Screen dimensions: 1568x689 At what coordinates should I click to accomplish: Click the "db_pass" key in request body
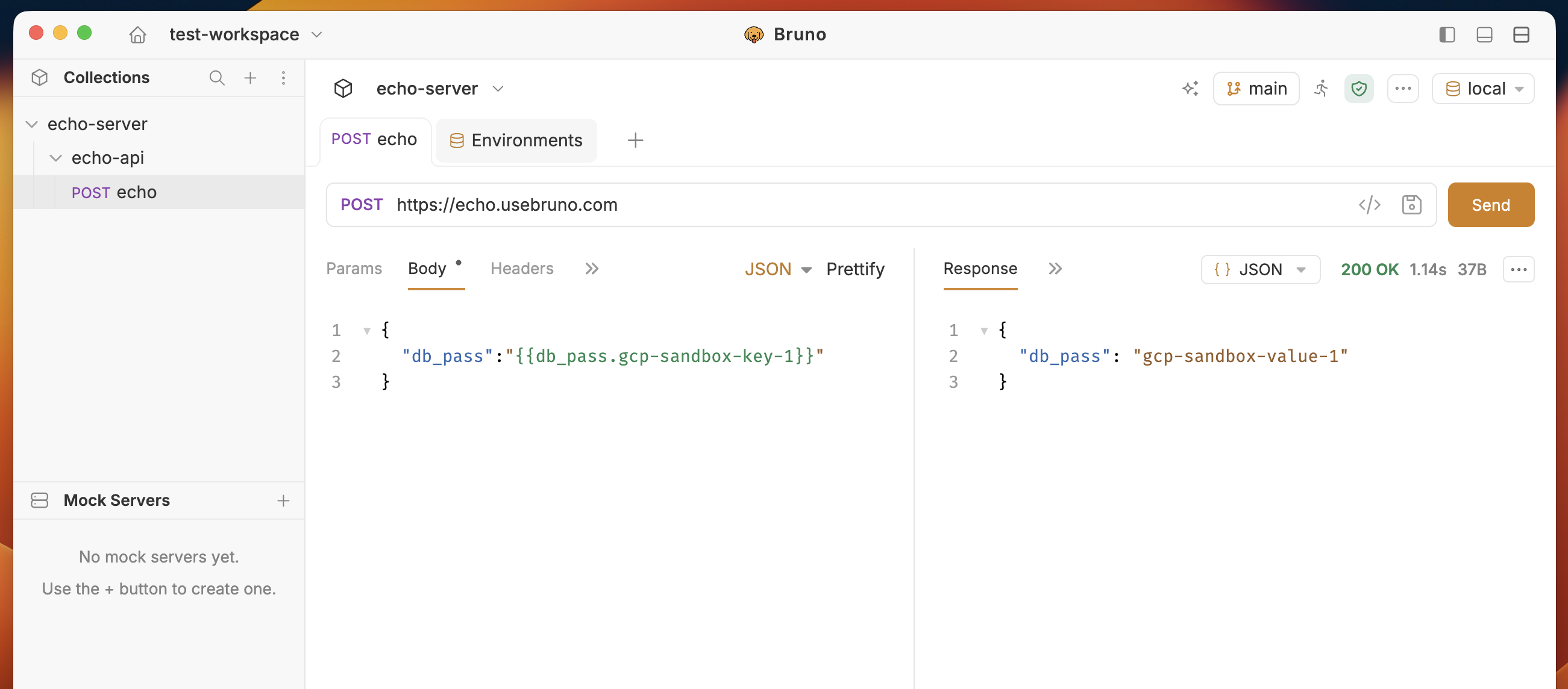coord(447,357)
